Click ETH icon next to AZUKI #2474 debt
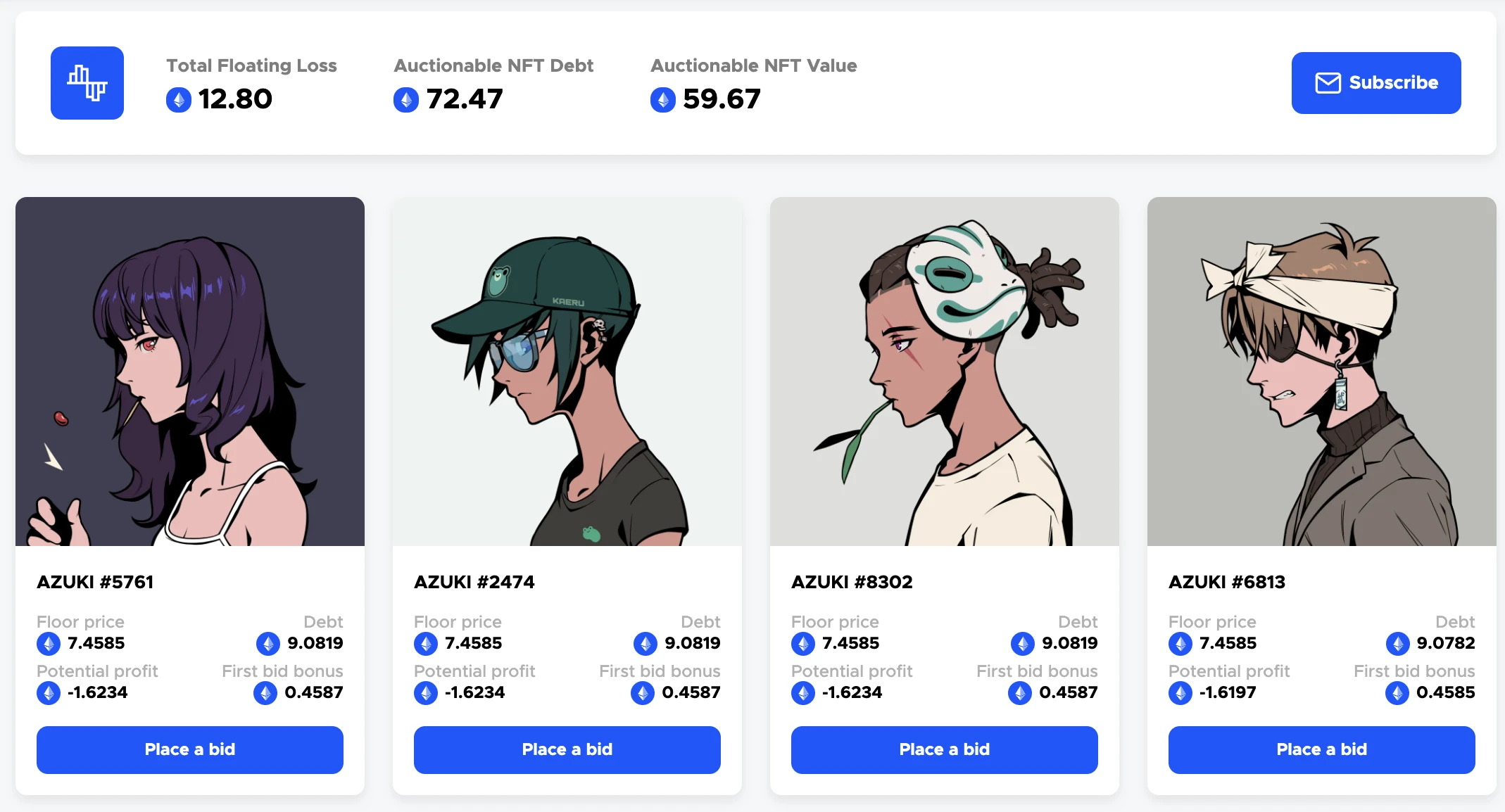This screenshot has height=812, width=1505. pyautogui.click(x=646, y=643)
